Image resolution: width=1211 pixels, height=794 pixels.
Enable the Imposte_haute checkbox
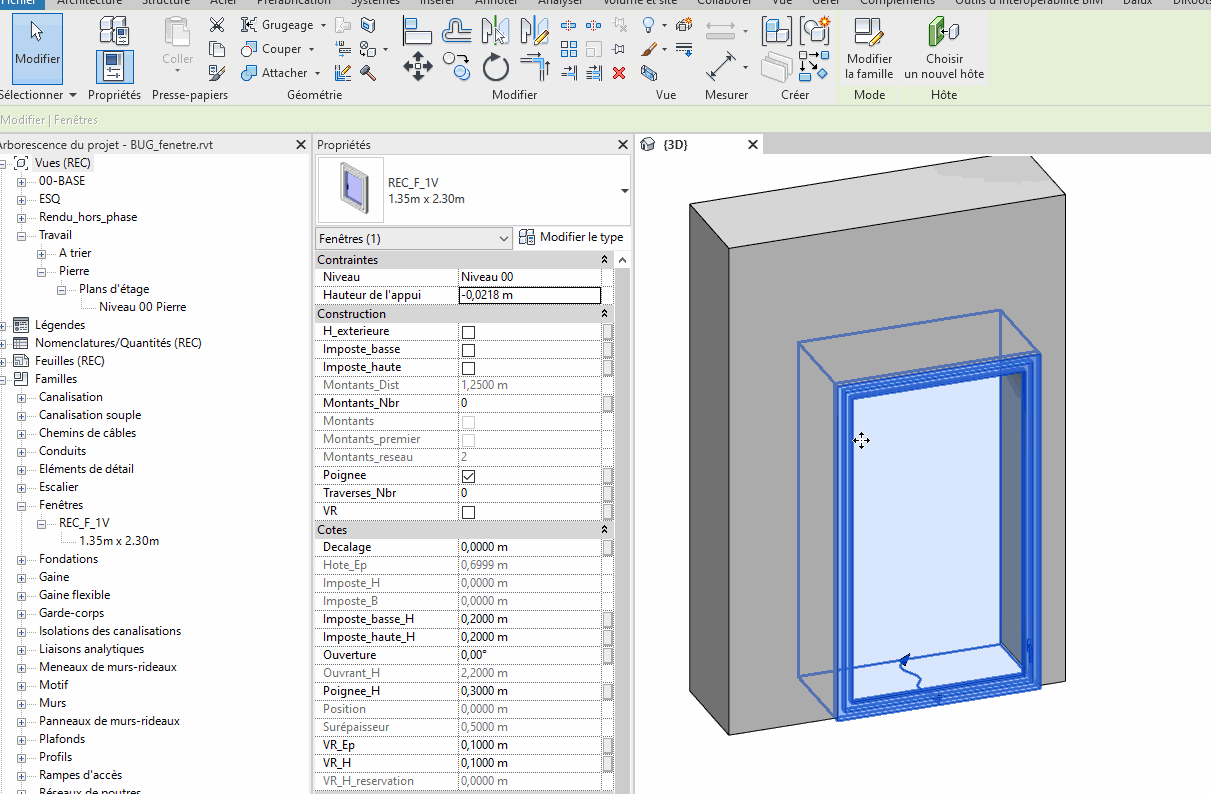point(468,367)
